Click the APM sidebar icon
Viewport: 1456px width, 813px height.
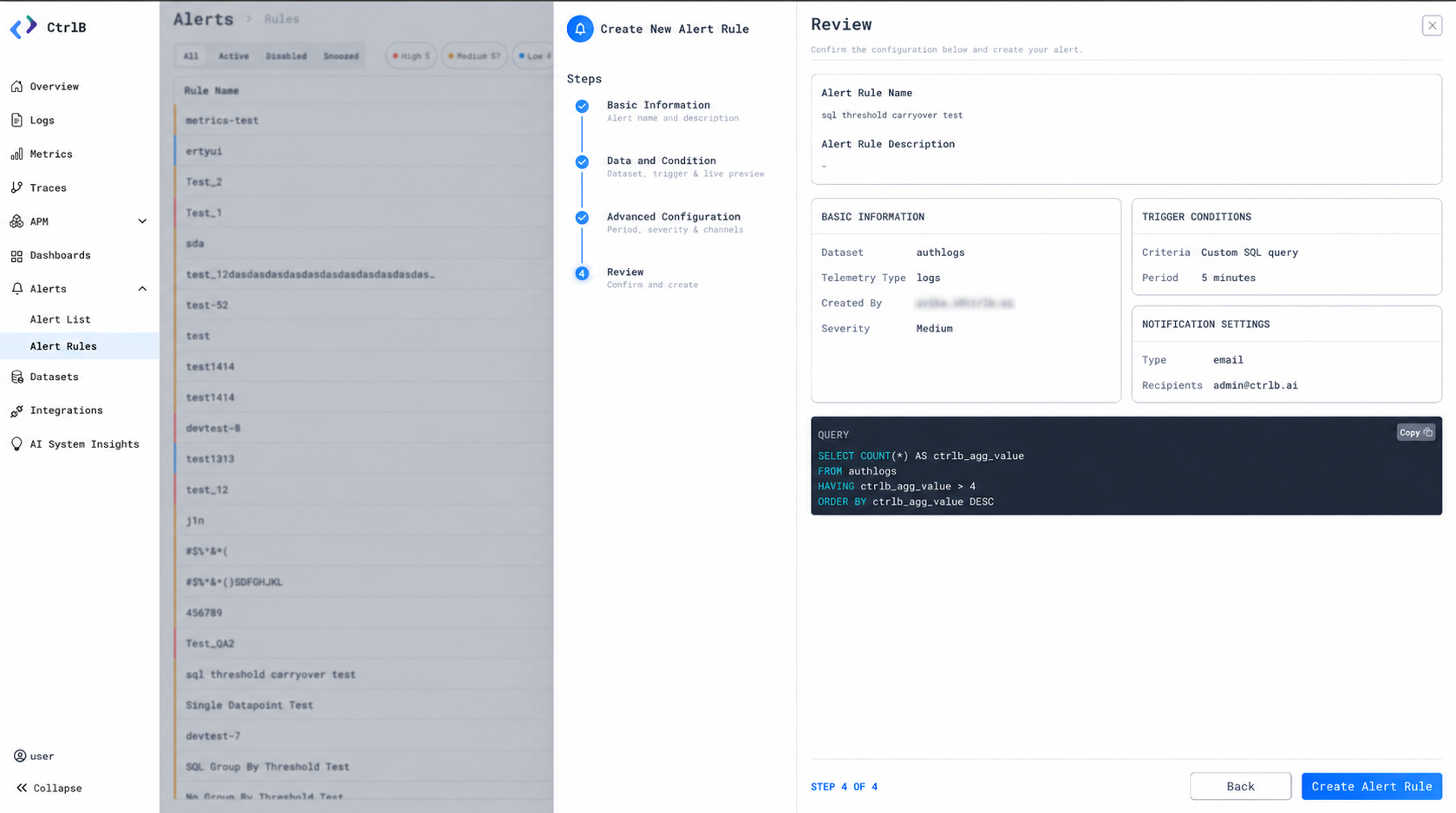[16, 221]
